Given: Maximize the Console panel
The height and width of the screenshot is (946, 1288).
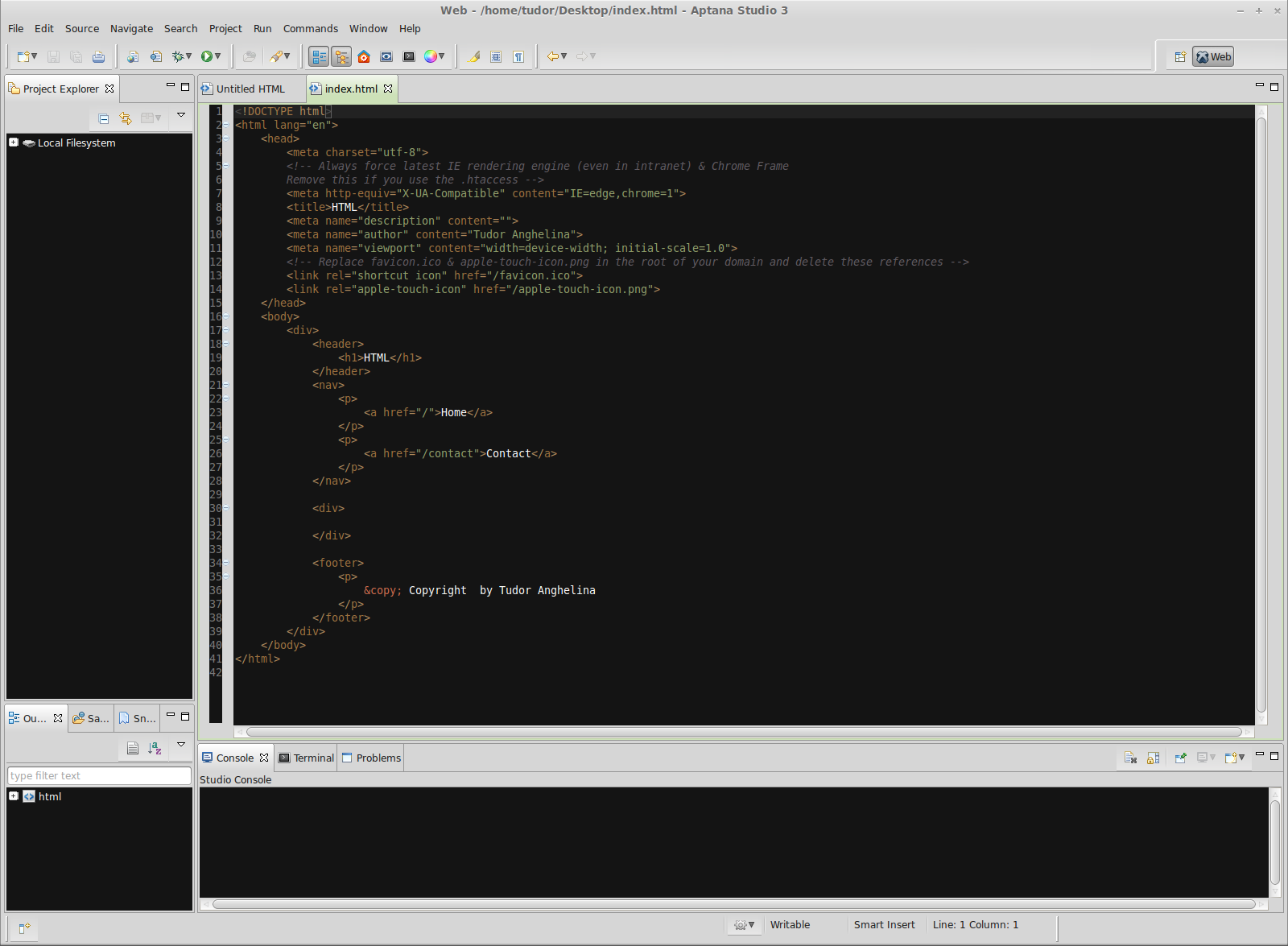Looking at the screenshot, I should [1274, 756].
